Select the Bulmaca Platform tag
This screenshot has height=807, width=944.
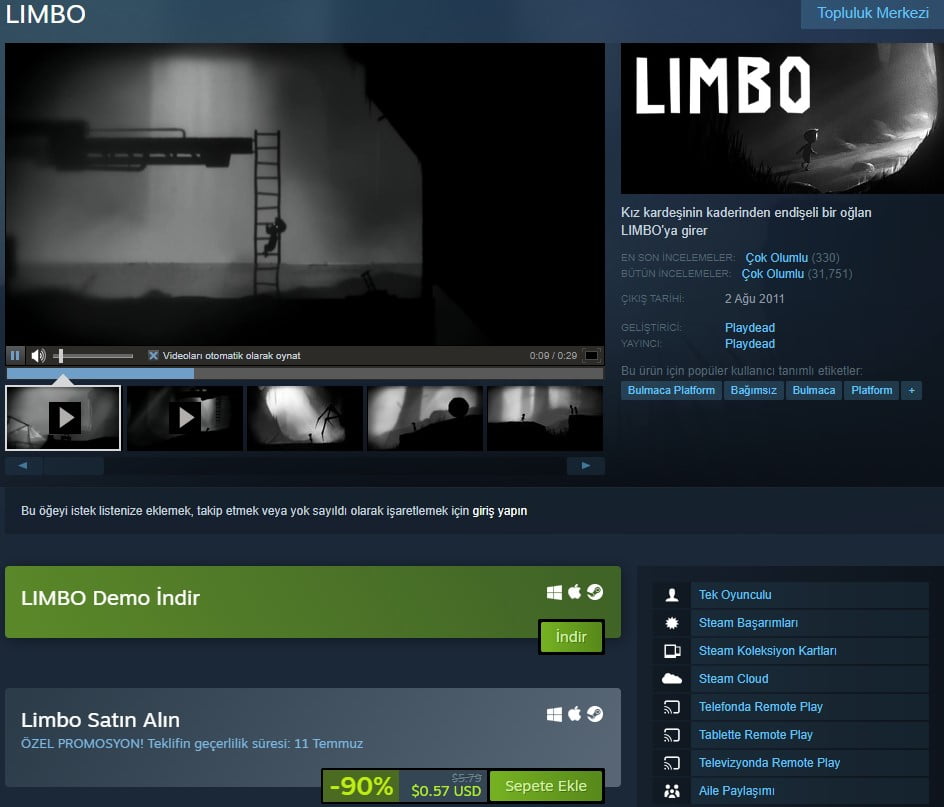670,391
